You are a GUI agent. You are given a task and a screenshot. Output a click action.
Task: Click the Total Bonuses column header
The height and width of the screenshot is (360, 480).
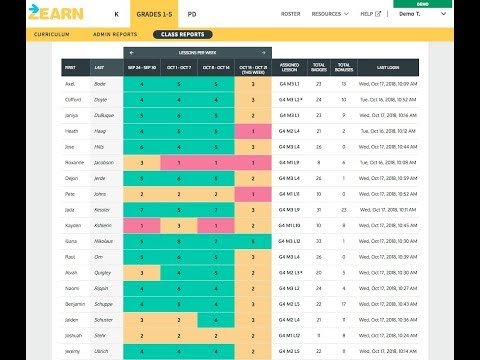coord(344,68)
